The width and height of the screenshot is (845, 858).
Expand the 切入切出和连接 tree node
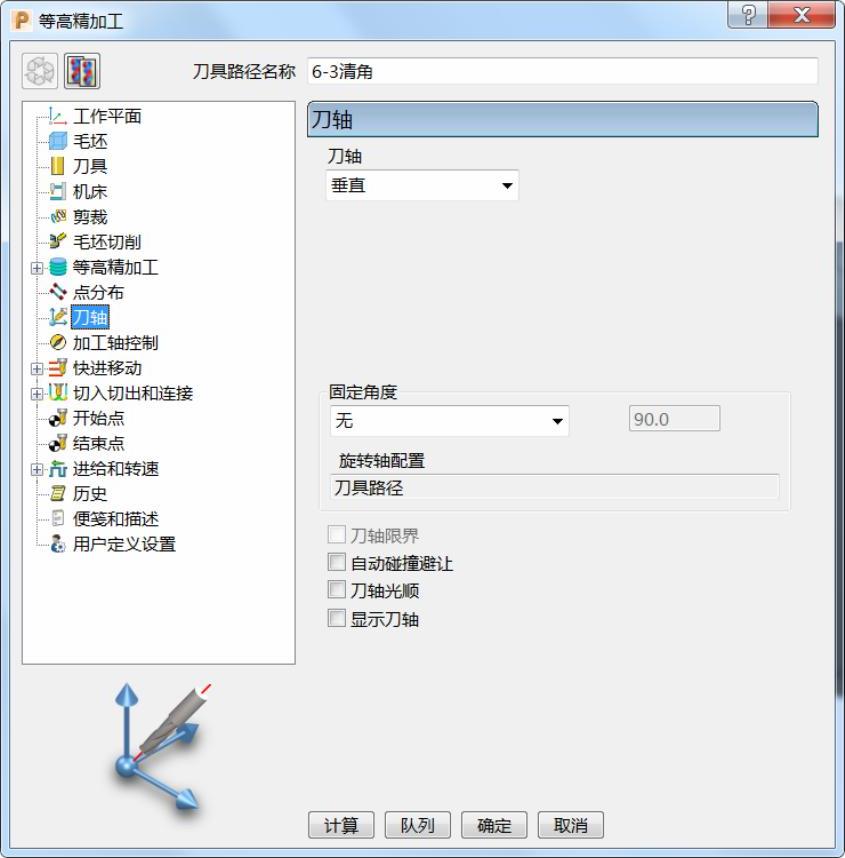(x=37, y=394)
